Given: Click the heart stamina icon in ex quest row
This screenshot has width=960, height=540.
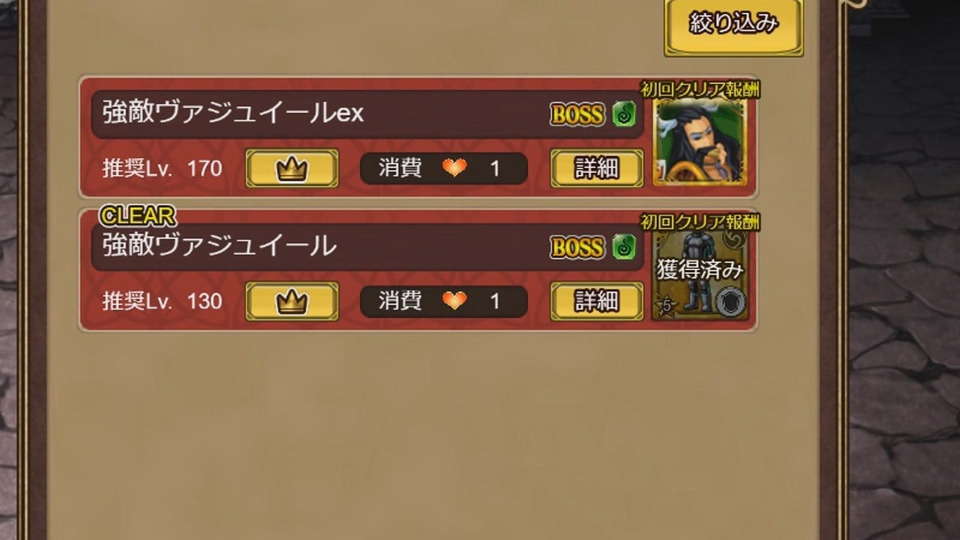Looking at the screenshot, I should click(x=454, y=168).
